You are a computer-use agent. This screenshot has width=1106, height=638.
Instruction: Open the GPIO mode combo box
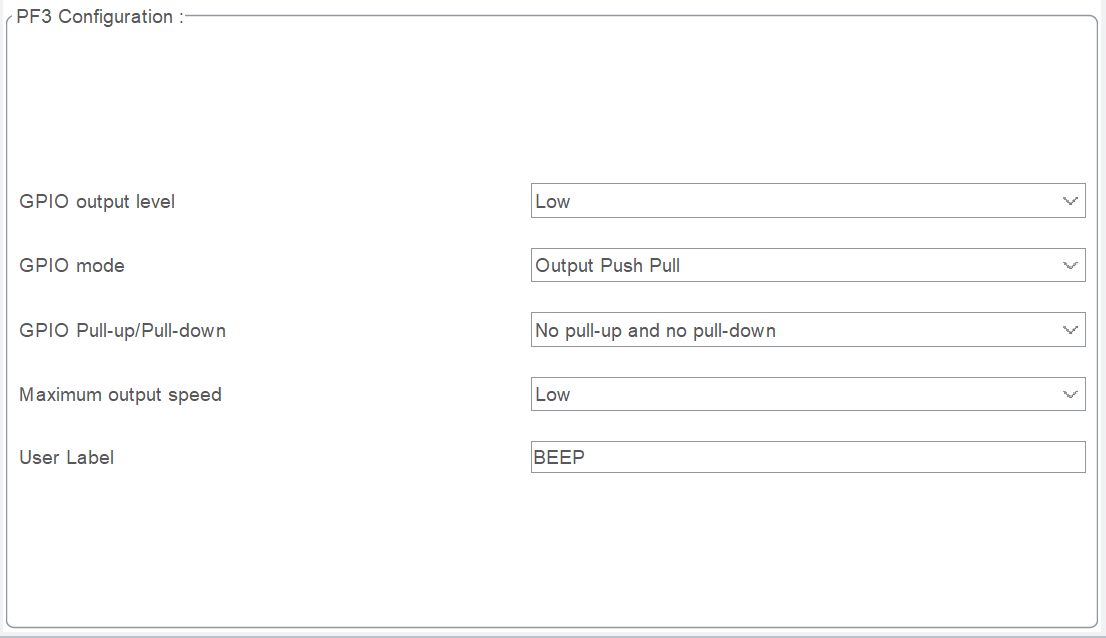click(x=808, y=265)
